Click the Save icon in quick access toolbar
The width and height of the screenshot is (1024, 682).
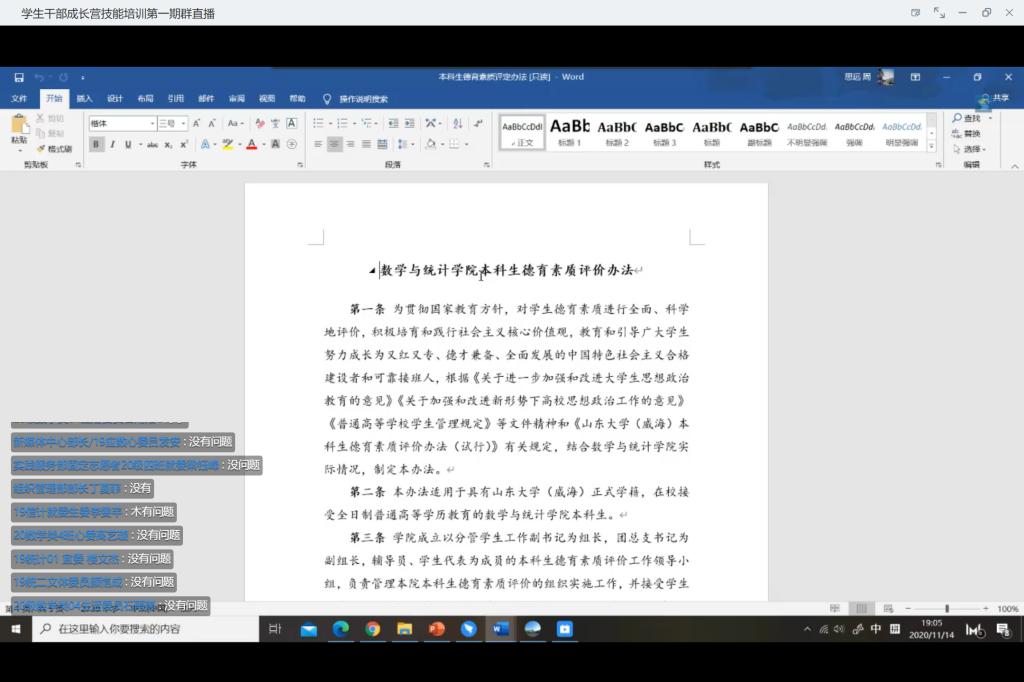(18, 77)
